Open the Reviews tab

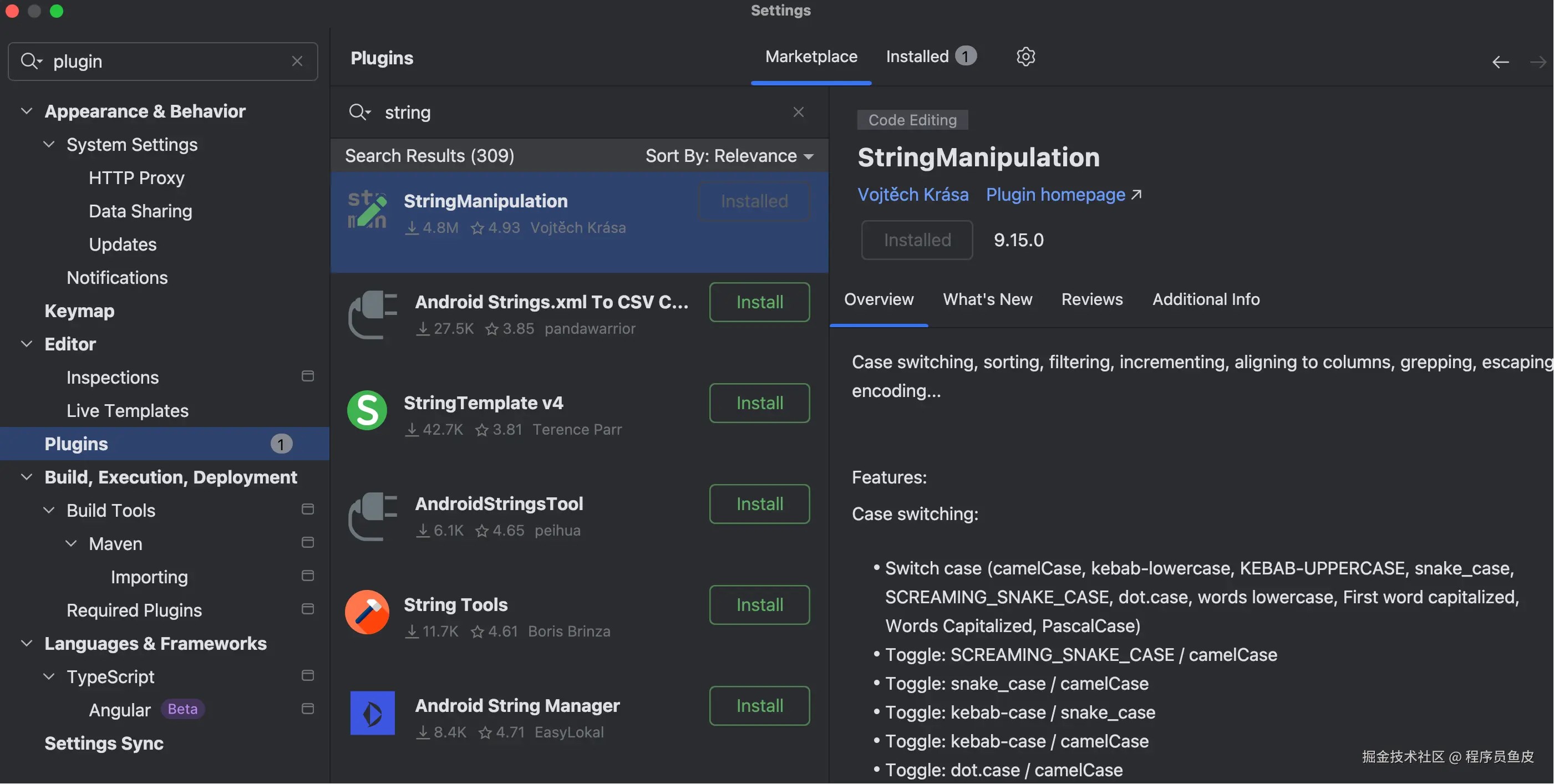(x=1092, y=299)
